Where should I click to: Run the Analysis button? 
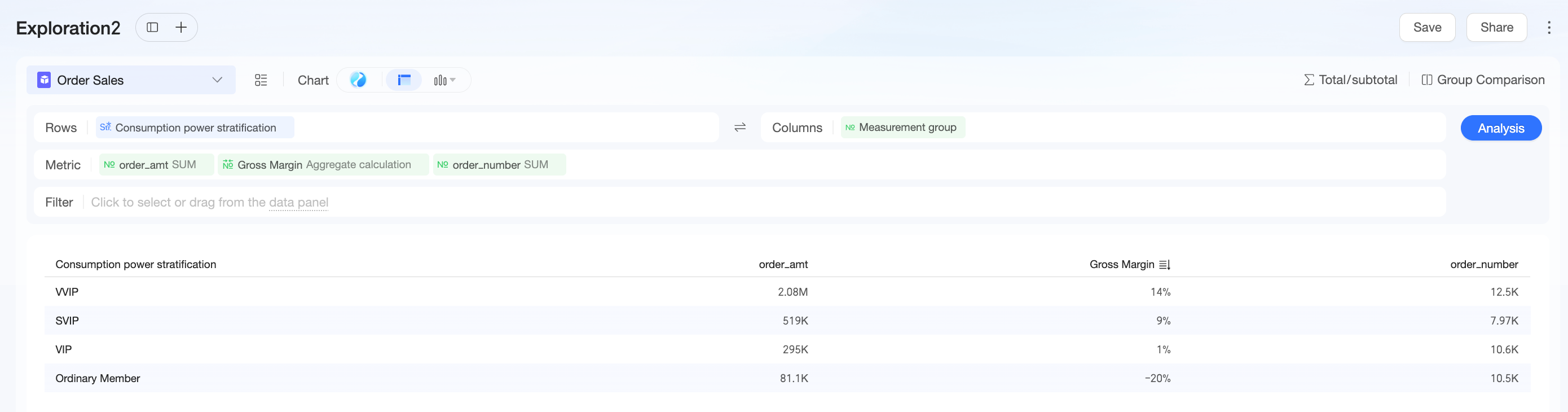pos(1500,128)
